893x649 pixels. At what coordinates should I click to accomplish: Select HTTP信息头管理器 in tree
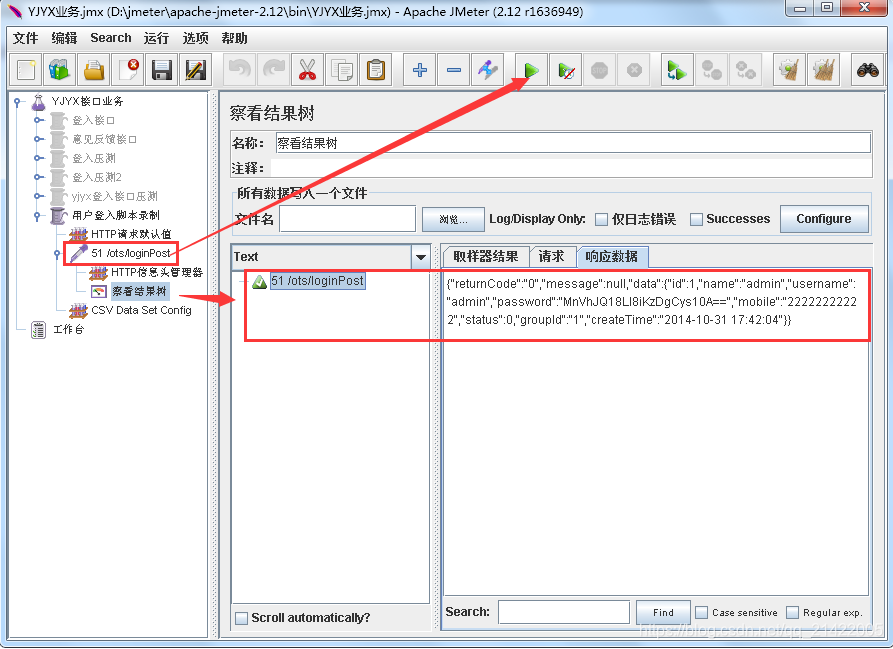[157, 272]
